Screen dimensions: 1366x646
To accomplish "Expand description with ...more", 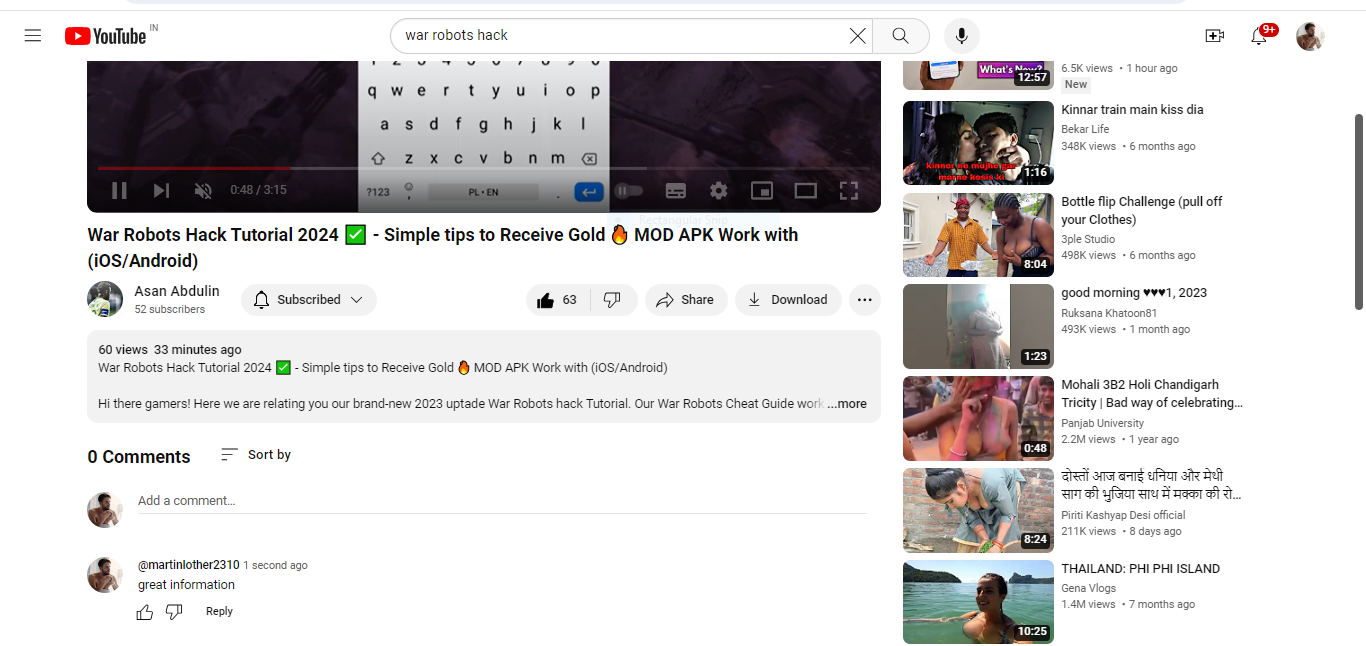I will [847, 404].
